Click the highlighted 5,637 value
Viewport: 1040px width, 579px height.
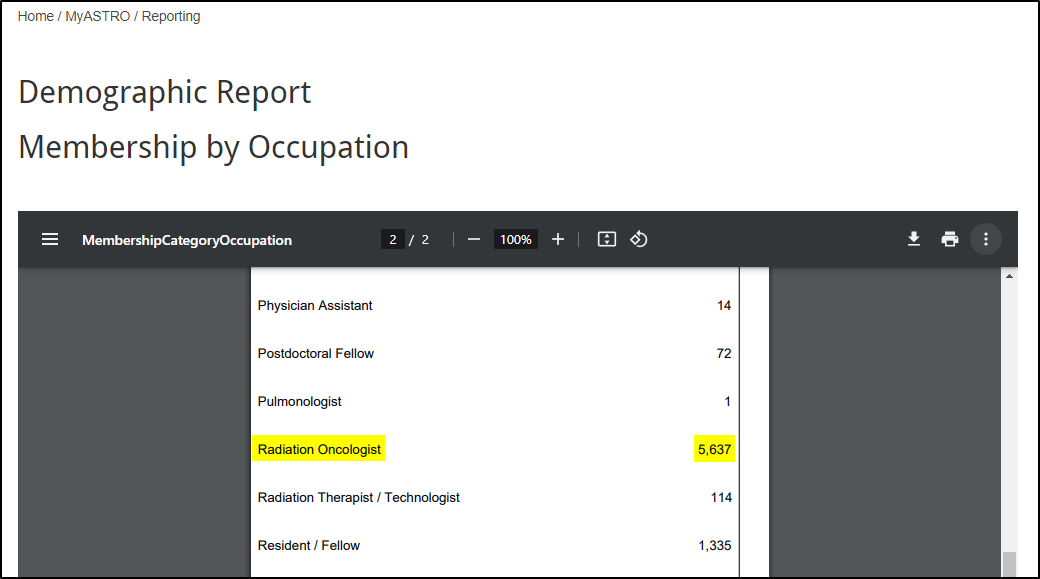coord(714,450)
